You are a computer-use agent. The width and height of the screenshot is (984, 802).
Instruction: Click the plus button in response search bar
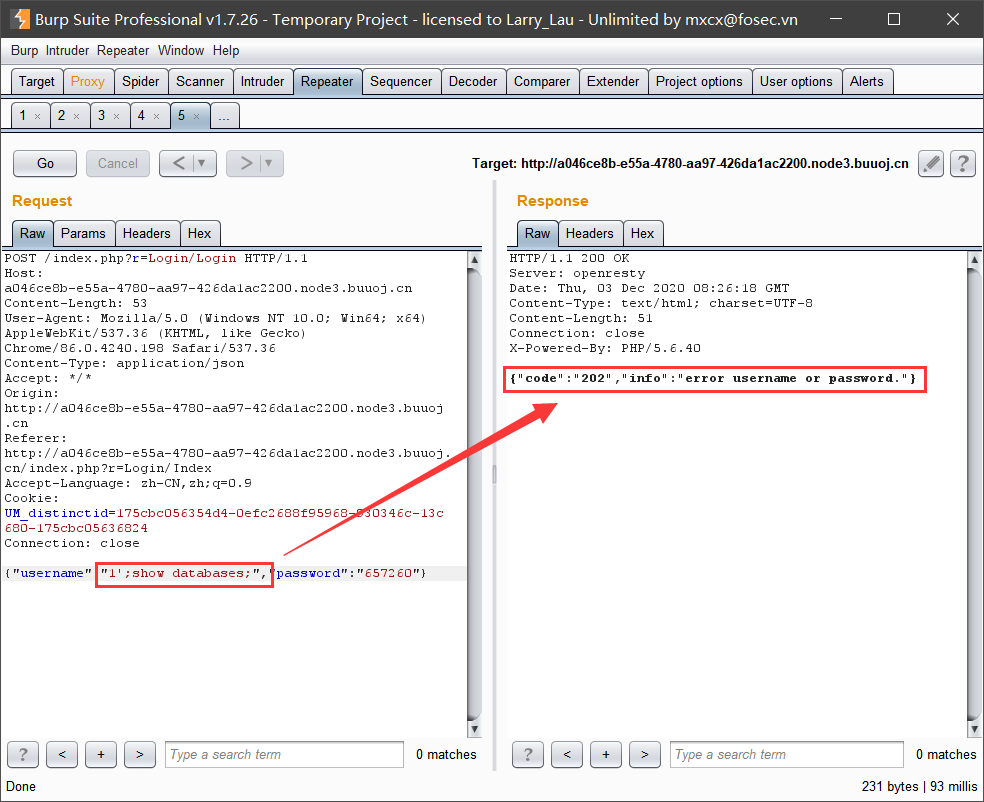click(x=606, y=754)
